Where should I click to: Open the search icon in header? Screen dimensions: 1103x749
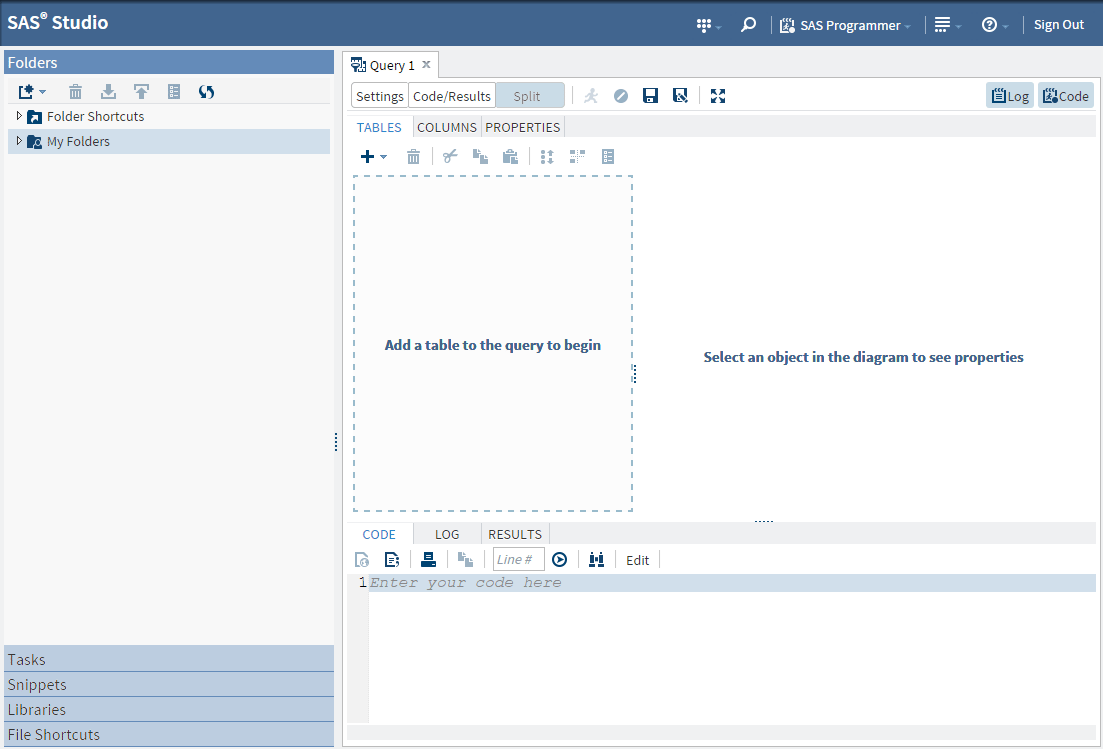[748, 25]
